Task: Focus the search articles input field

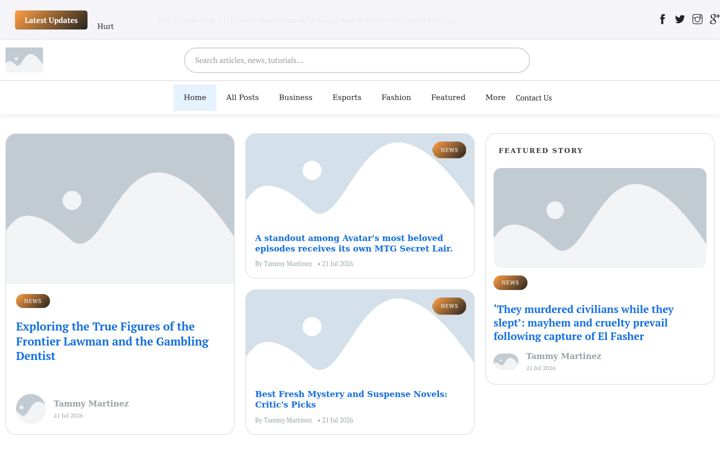Action: pyautogui.click(x=357, y=60)
